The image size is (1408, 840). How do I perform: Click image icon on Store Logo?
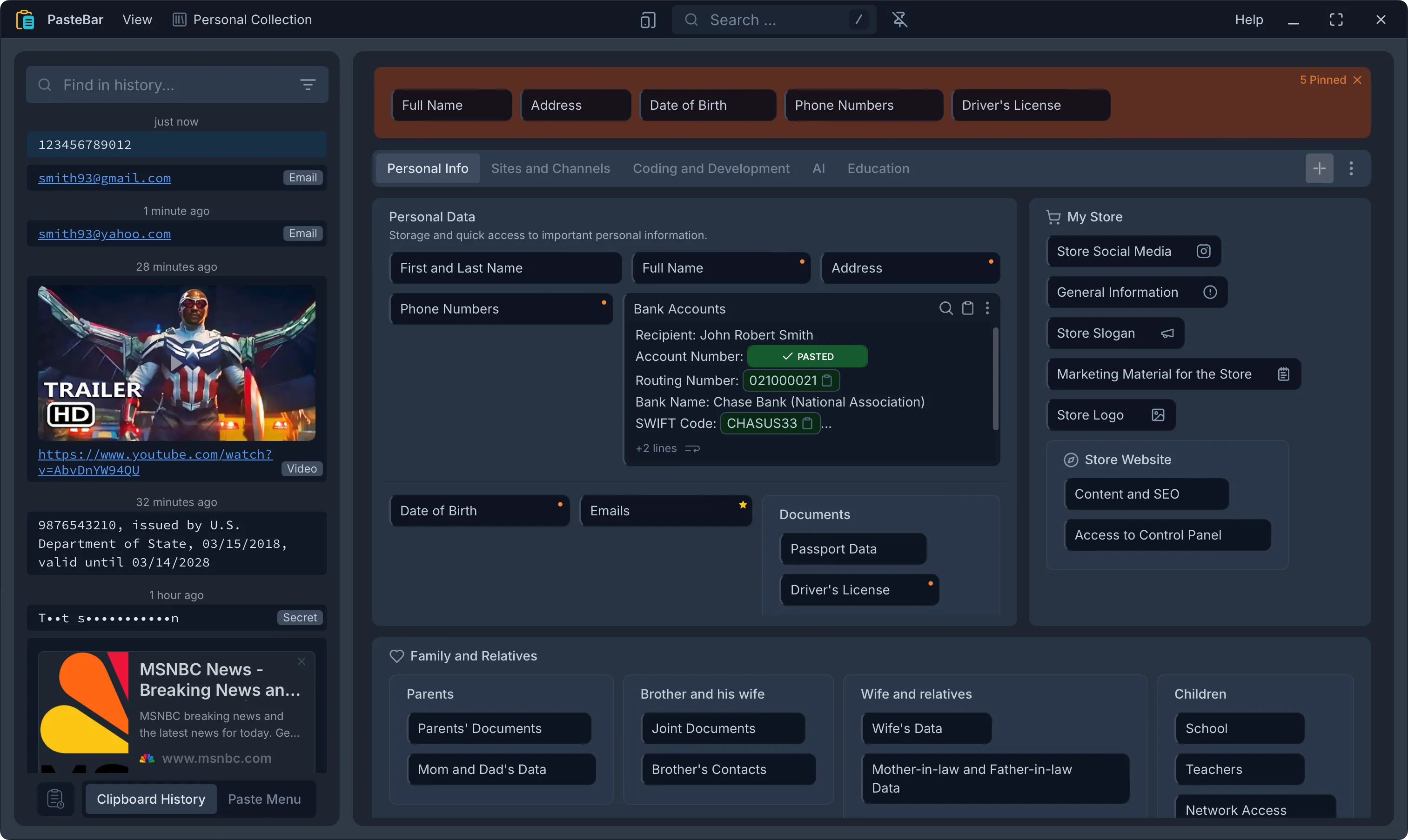click(1158, 415)
